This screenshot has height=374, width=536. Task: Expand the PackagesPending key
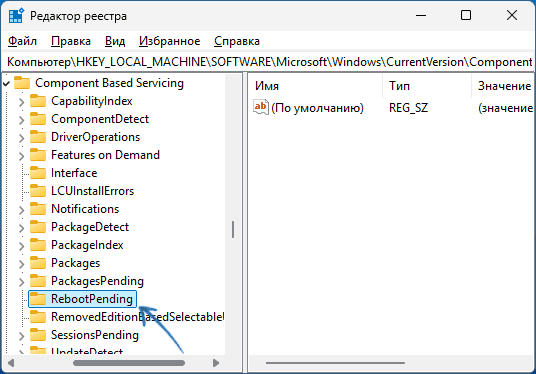tap(22, 282)
